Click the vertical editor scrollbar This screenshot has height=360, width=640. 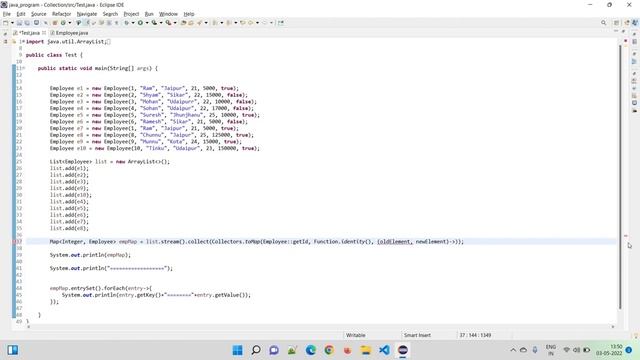coord(620,177)
